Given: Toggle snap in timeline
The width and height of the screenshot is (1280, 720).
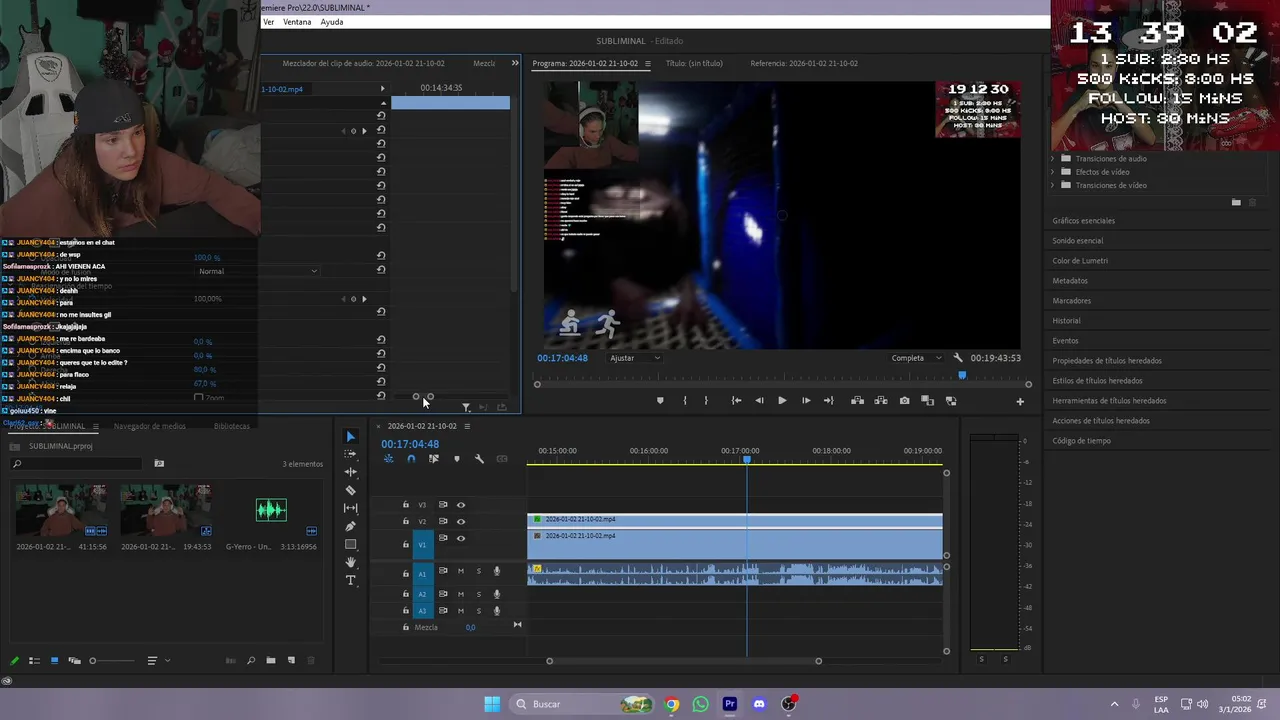Looking at the screenshot, I should [x=411, y=459].
